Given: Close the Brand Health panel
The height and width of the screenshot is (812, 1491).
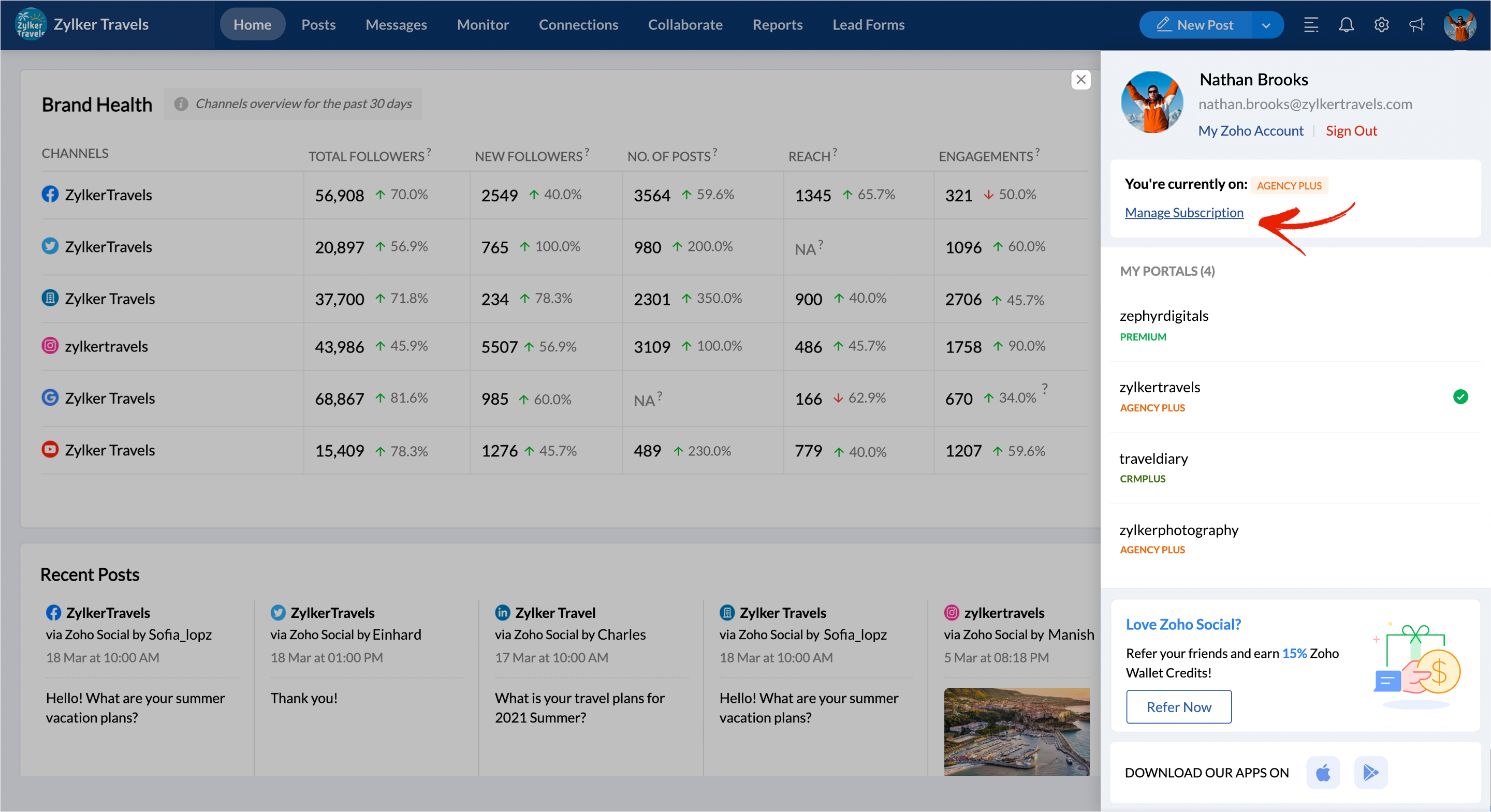Looking at the screenshot, I should [x=1080, y=79].
